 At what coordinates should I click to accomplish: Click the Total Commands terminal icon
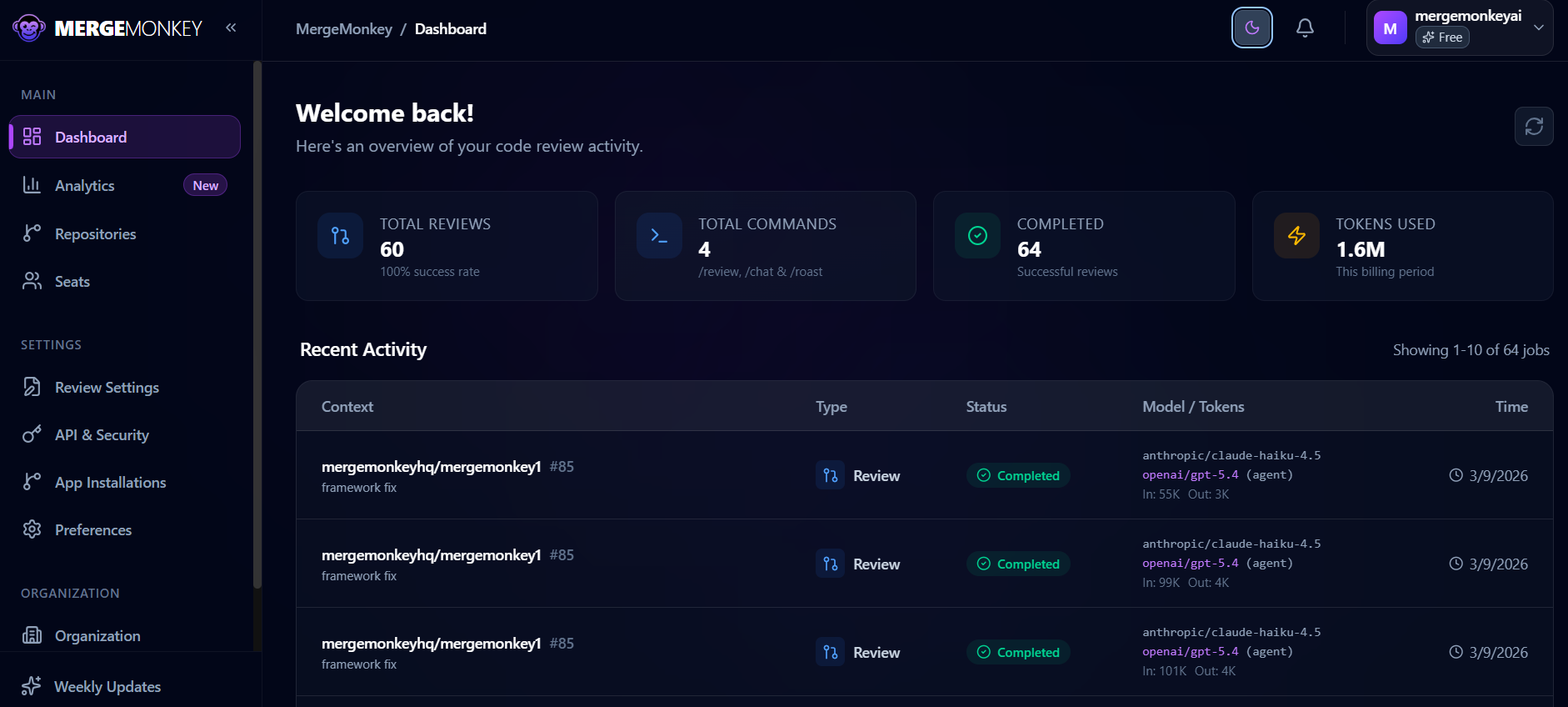click(x=659, y=236)
